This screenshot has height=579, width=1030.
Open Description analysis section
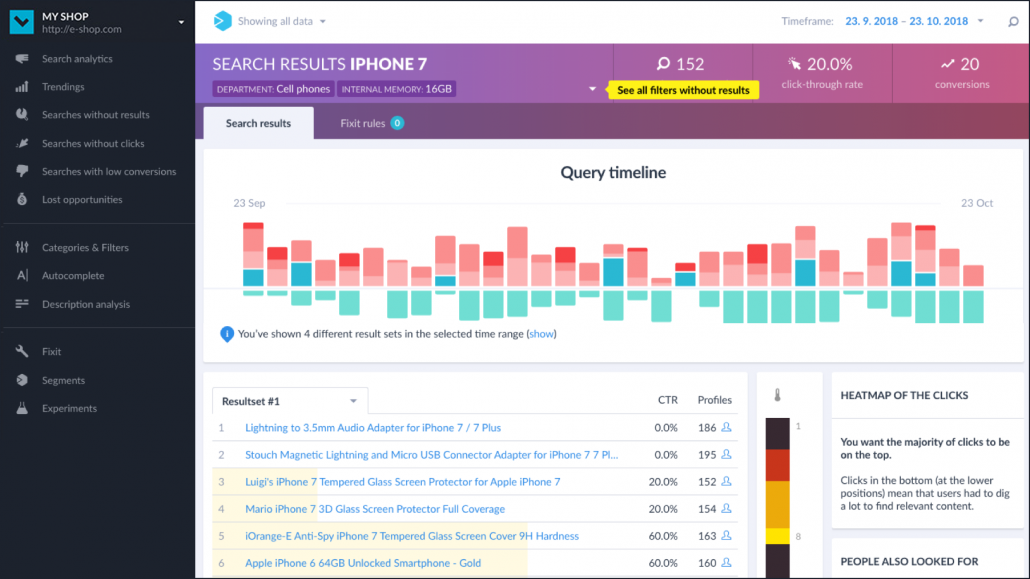pos(86,304)
